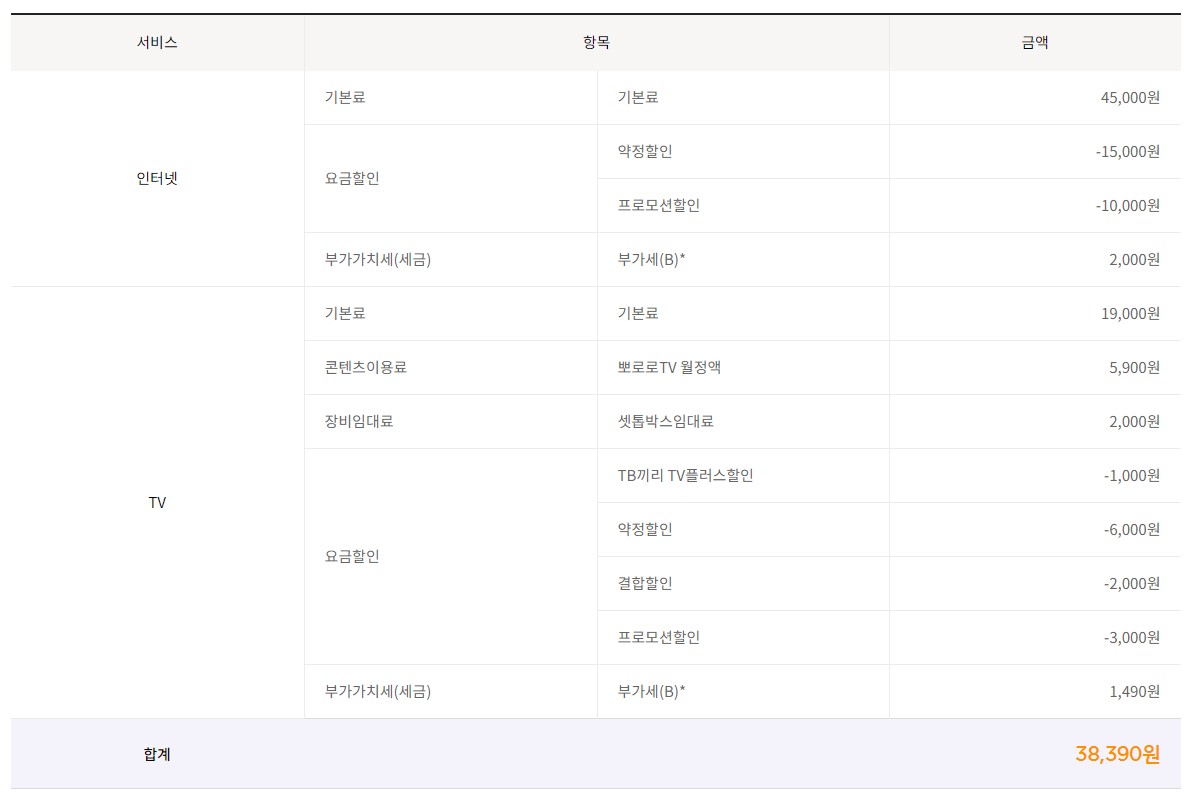Screen dimensions: 1189x800
Task: Click the 항목 column header
Action: [x=596, y=43]
